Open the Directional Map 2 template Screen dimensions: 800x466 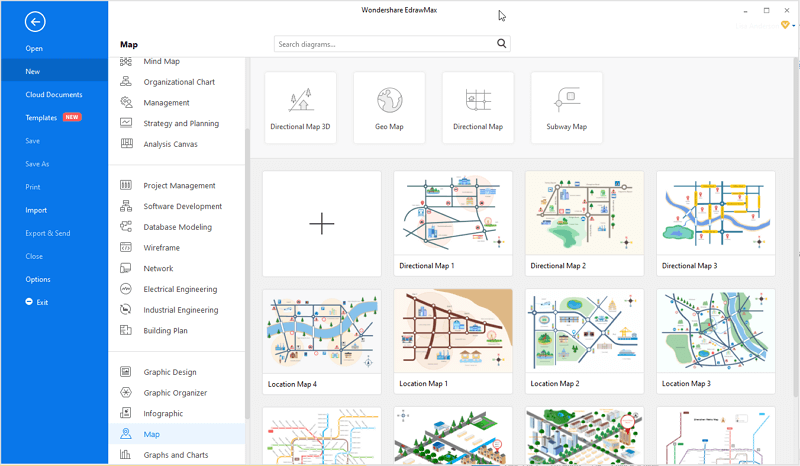[585, 224]
